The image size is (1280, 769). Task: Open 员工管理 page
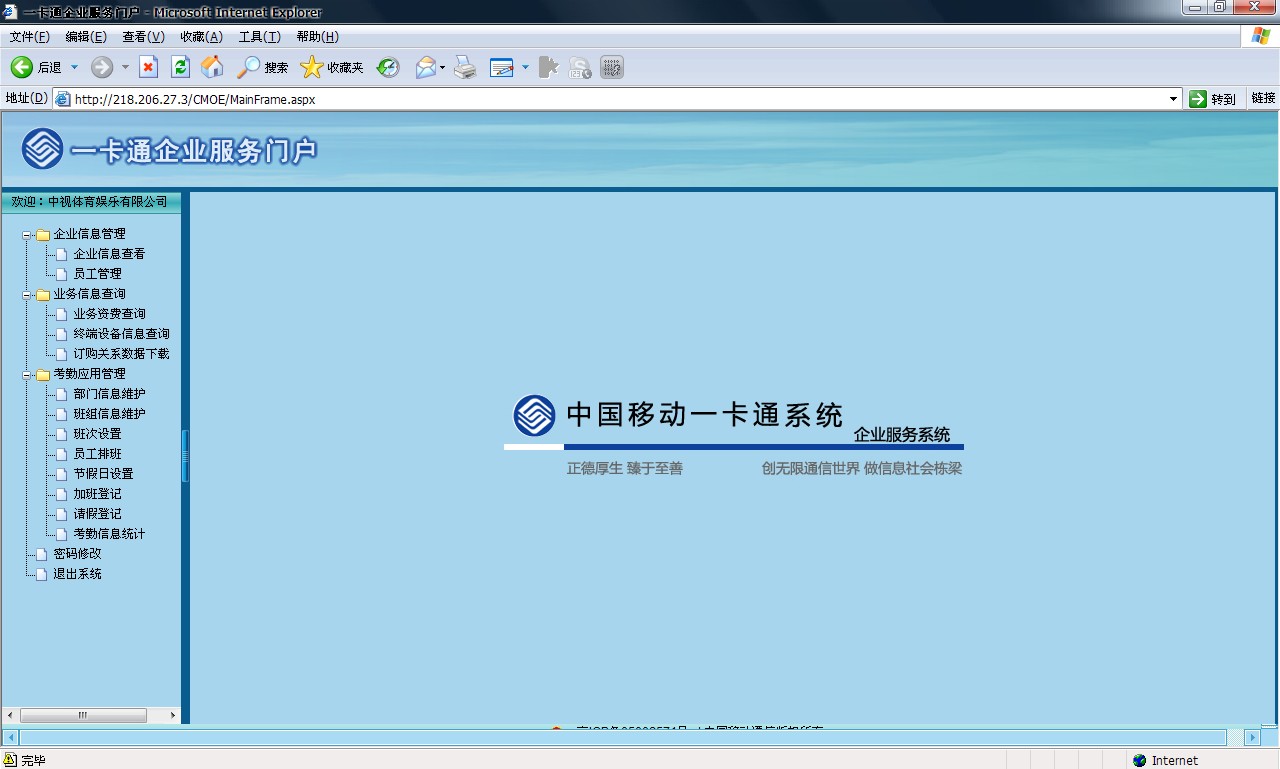97,274
